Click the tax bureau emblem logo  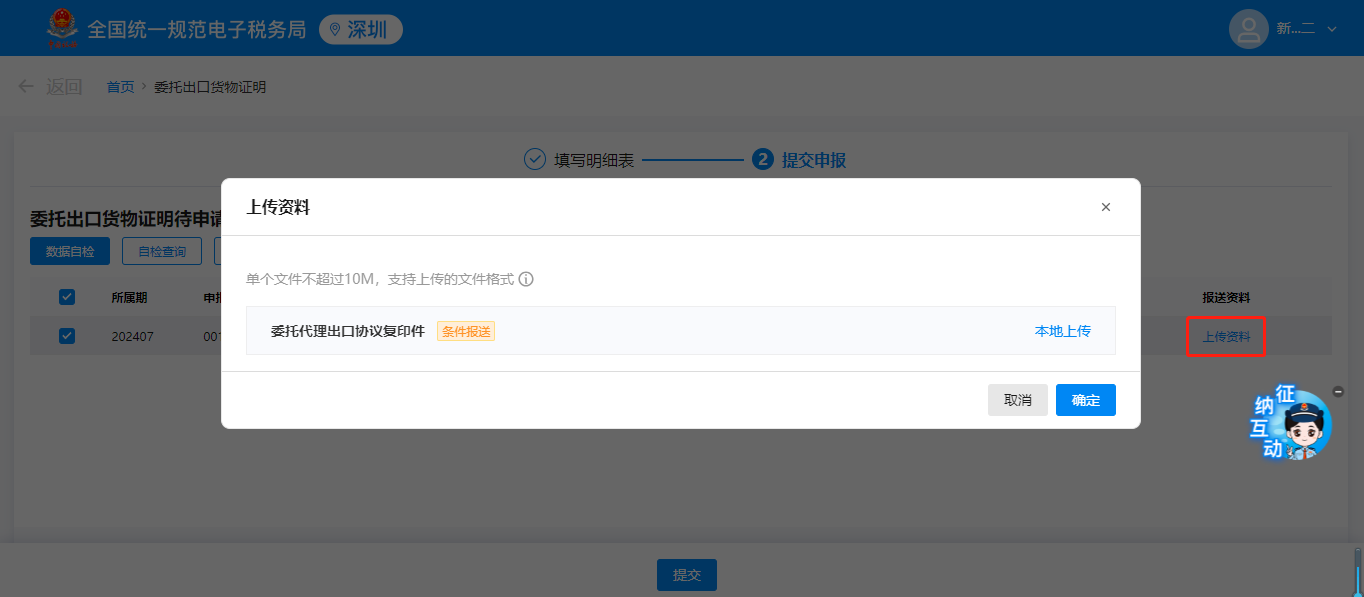click(63, 28)
